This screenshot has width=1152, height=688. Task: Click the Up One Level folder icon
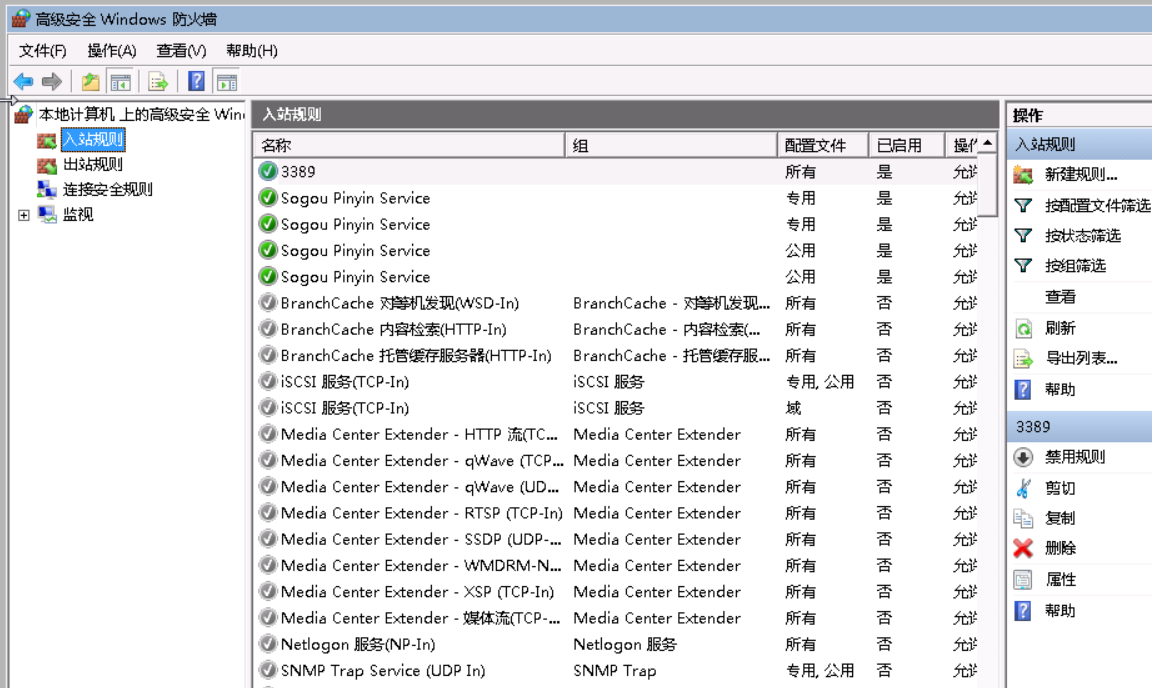91,82
